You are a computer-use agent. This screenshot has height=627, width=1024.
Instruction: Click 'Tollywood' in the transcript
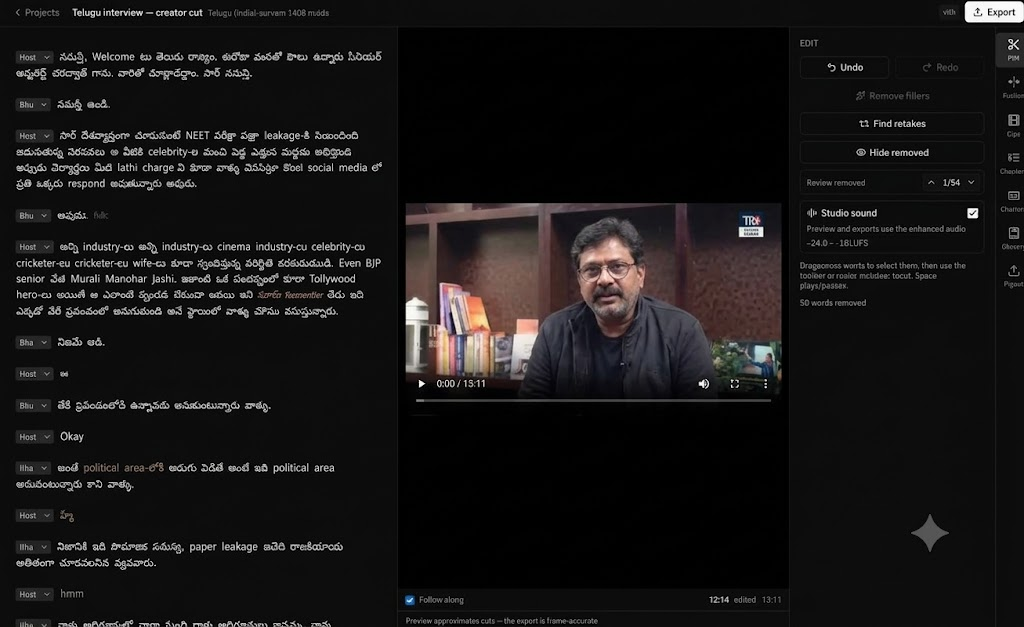point(332,279)
